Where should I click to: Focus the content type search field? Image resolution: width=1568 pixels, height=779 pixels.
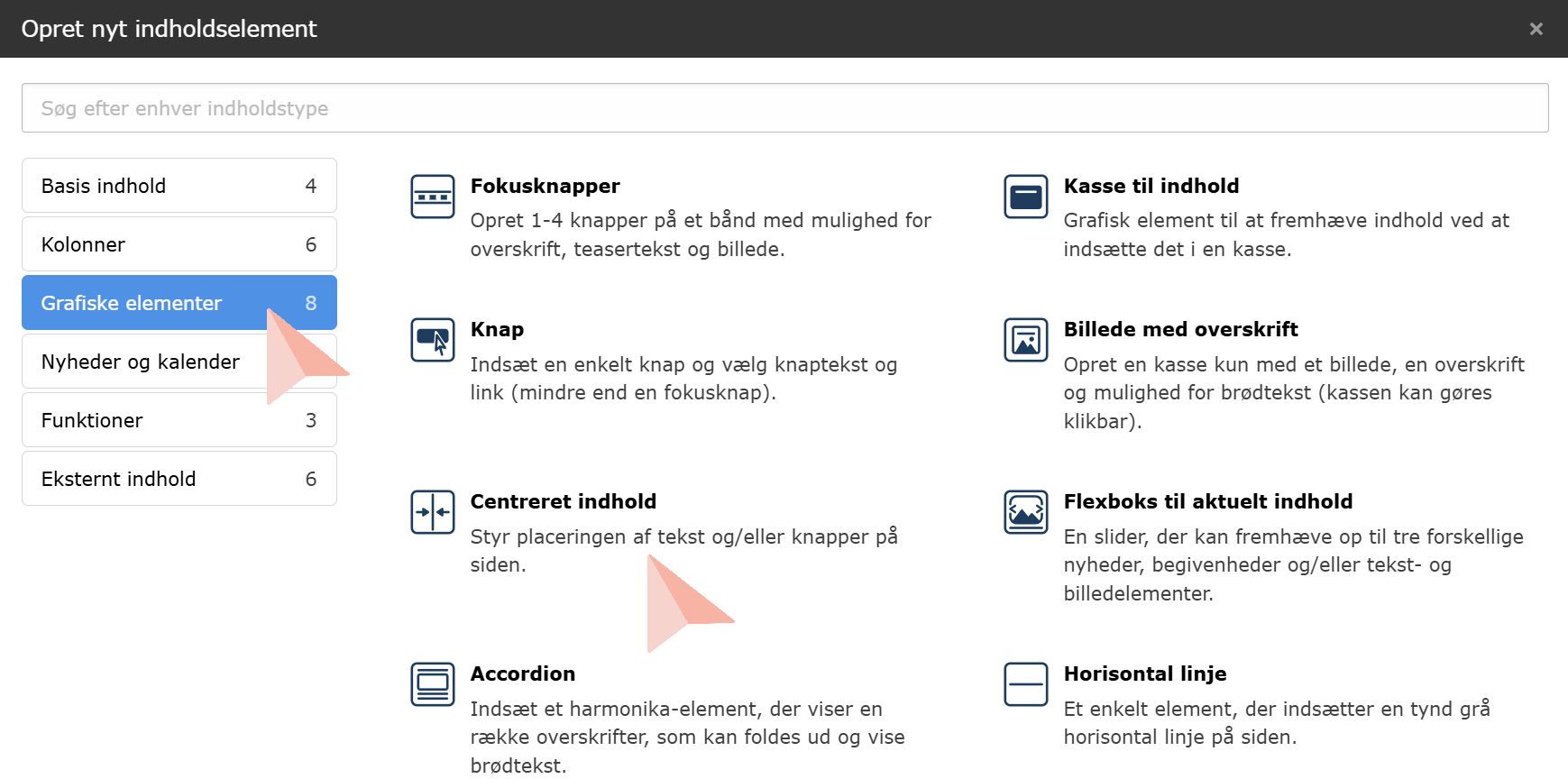[784, 108]
